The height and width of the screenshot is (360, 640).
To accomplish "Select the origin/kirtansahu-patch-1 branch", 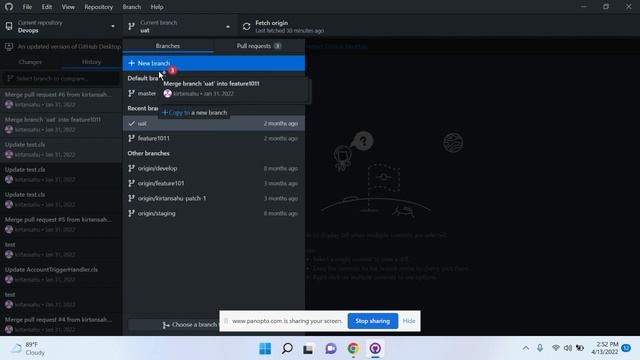I will pyautogui.click(x=213, y=198).
